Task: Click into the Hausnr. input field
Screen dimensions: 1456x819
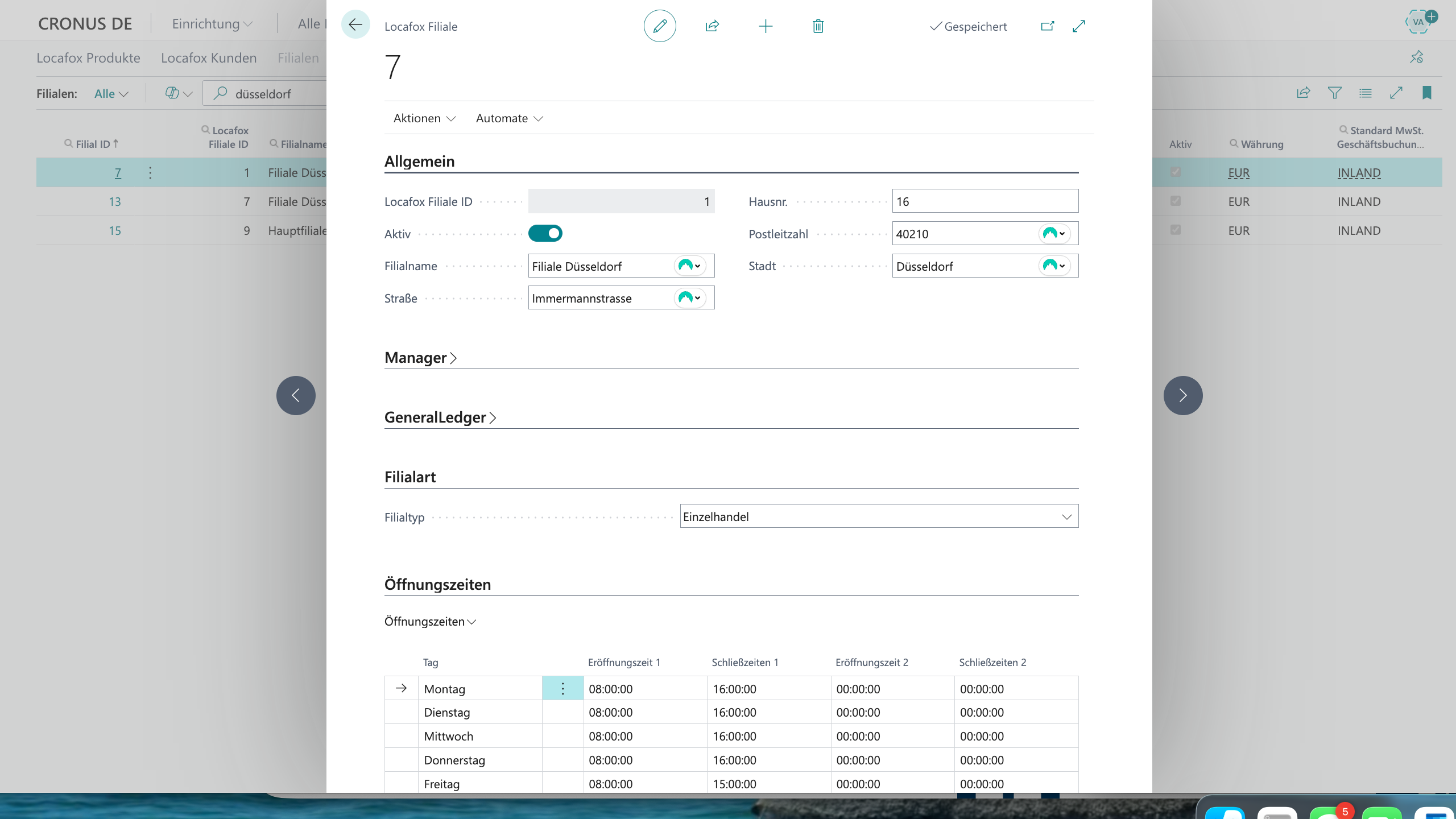Action: pos(985,201)
